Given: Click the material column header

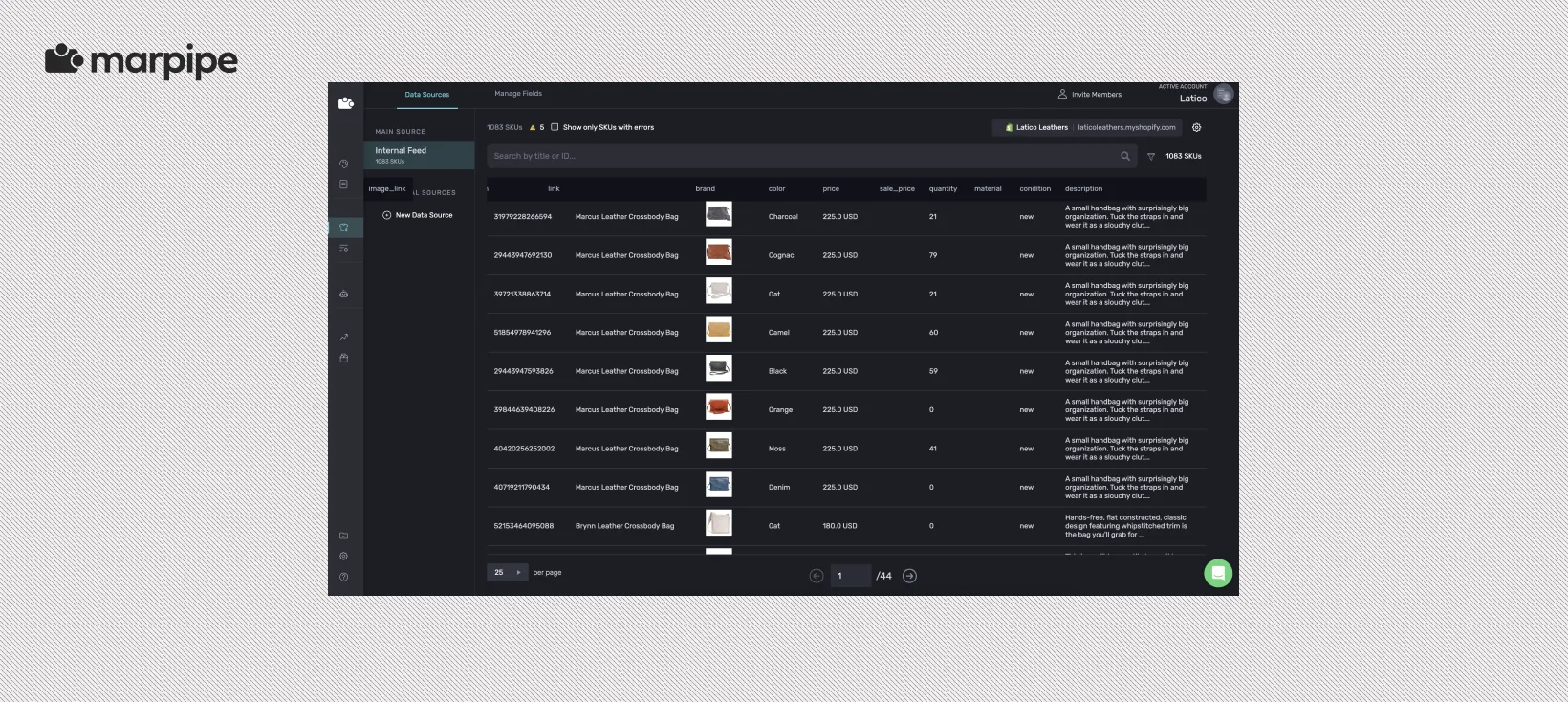Looking at the screenshot, I should [988, 188].
